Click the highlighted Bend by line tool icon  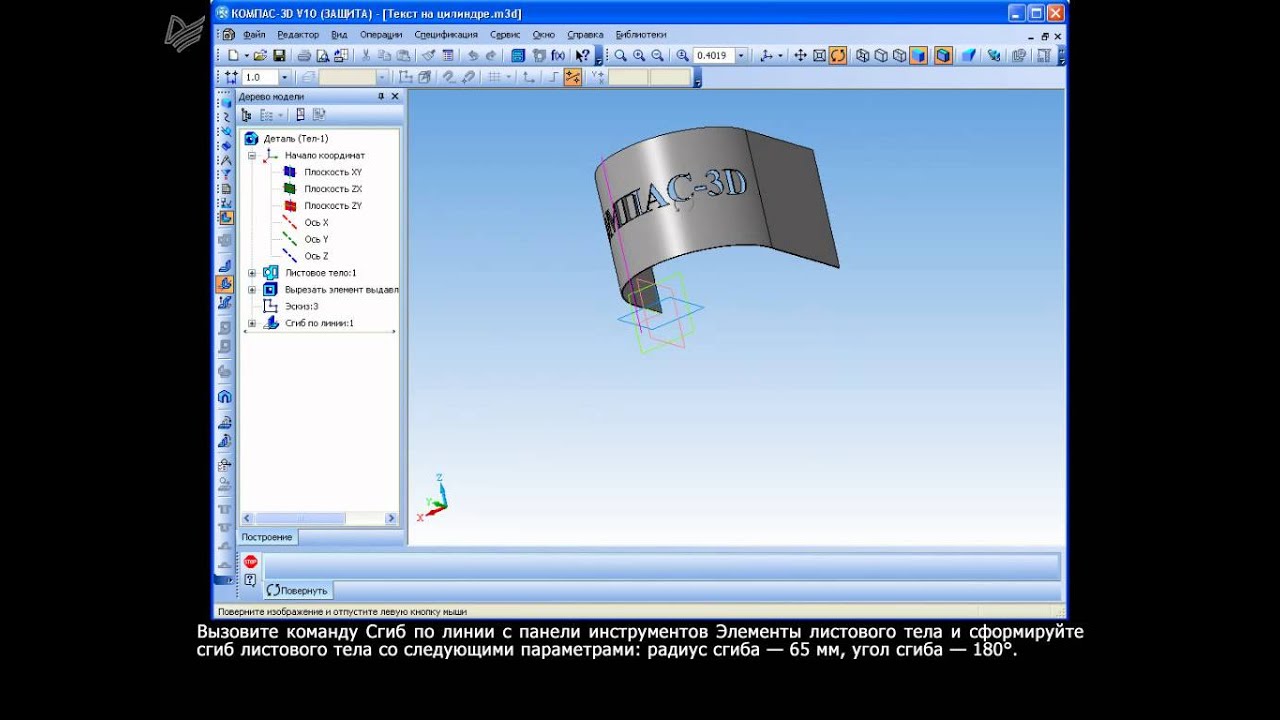pyautogui.click(x=225, y=284)
